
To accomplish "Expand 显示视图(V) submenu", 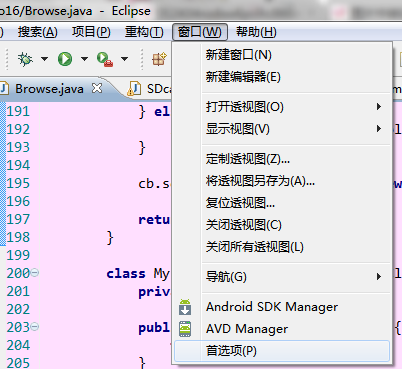I will pos(282,129).
